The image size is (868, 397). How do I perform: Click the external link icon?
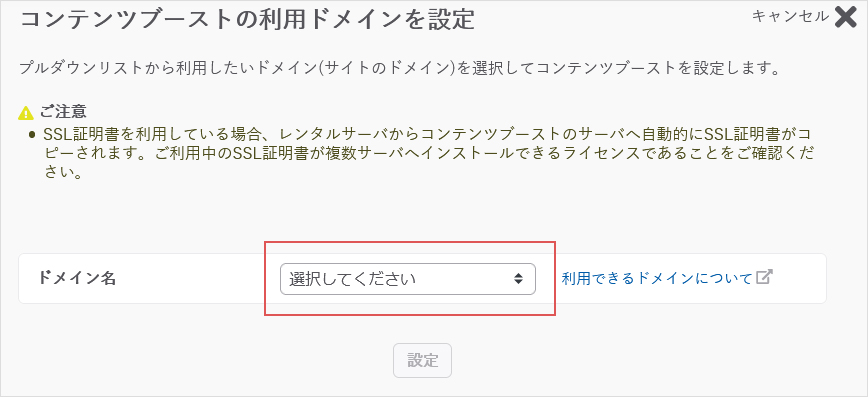(x=764, y=277)
